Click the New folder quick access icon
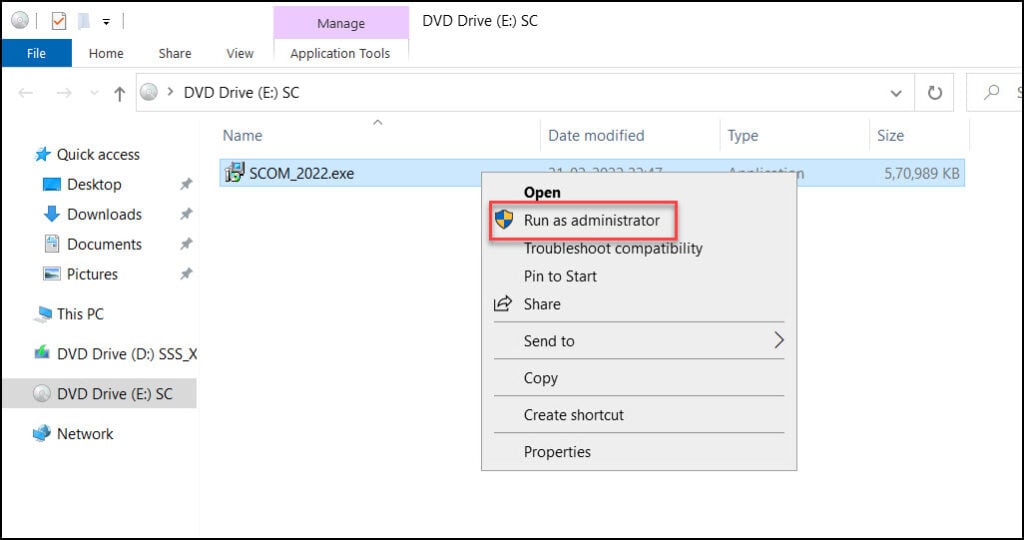Screen dimensions: 1024x540 click(x=84, y=21)
